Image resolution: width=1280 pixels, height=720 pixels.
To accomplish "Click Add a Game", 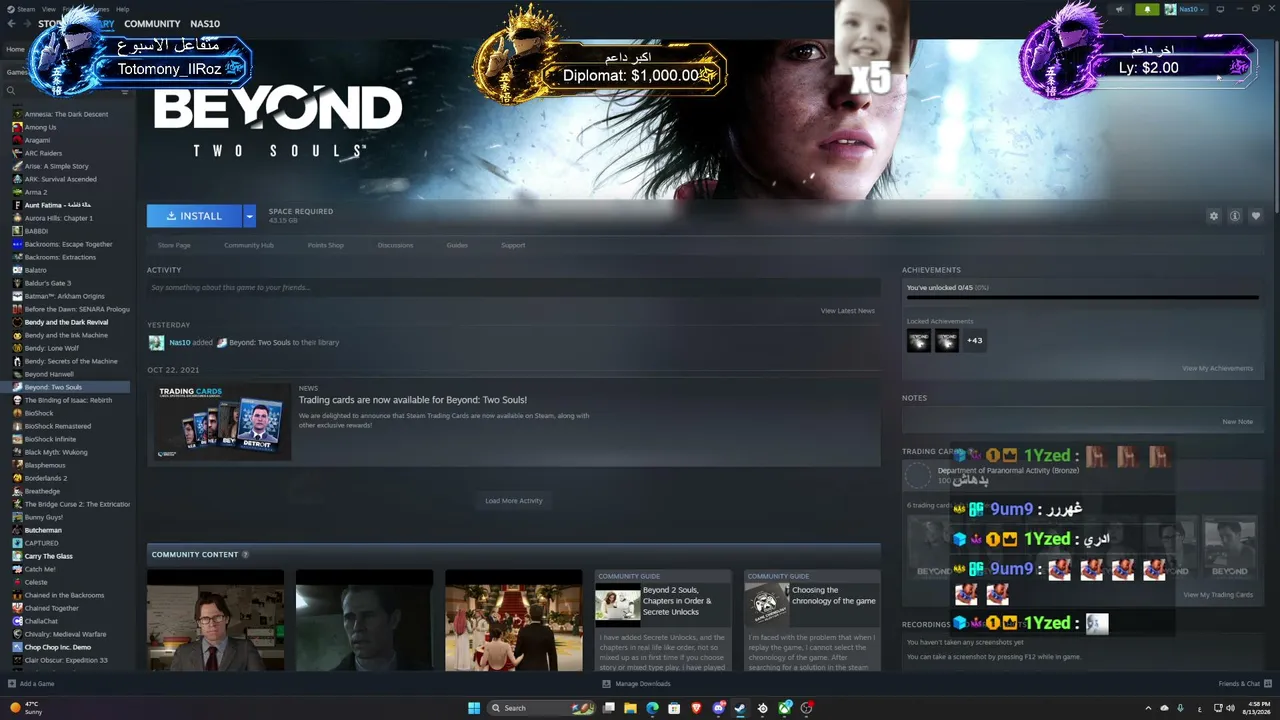I will pos(31,684).
